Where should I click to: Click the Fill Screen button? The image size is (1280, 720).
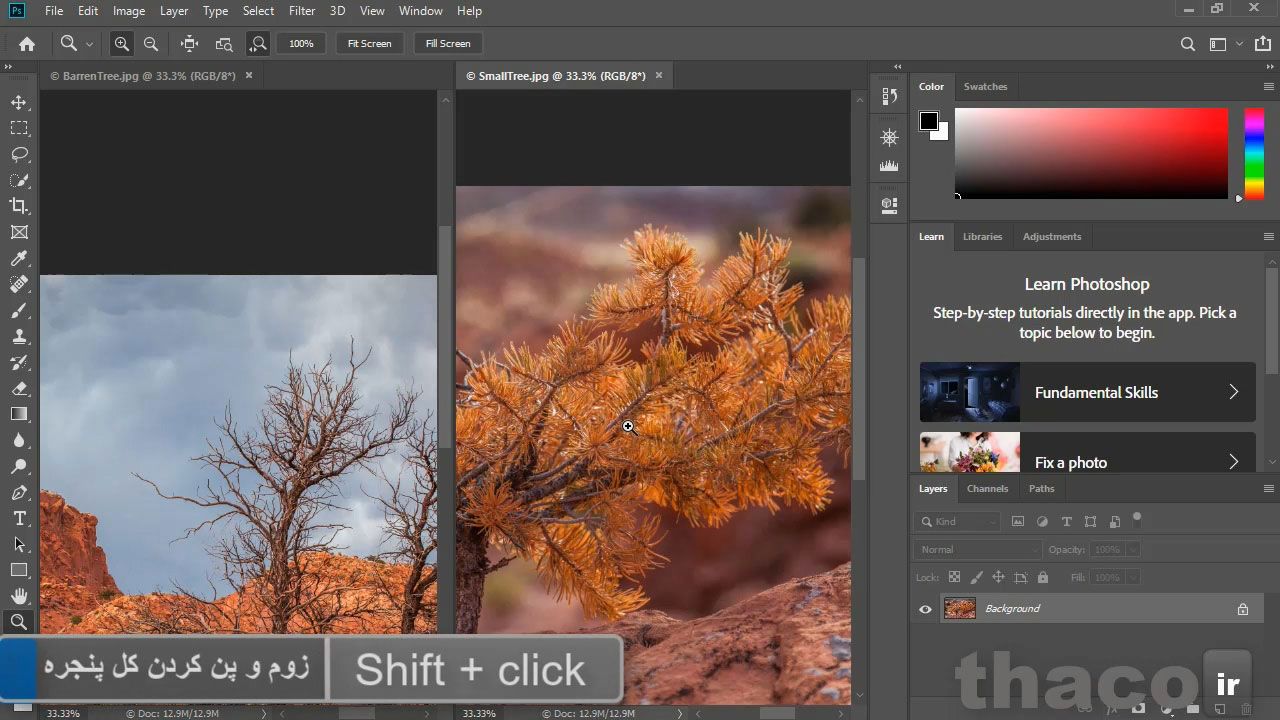(x=448, y=43)
